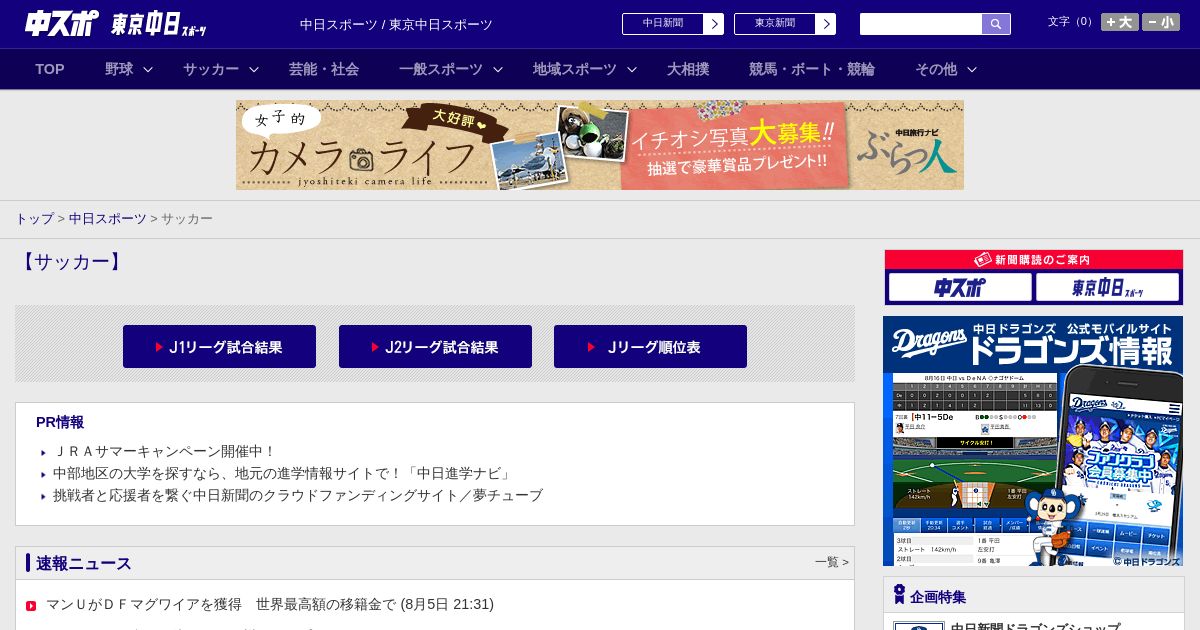Screen dimensions: 1200x630
Task: Select 大相撲 in the navigation
Action: click(688, 69)
